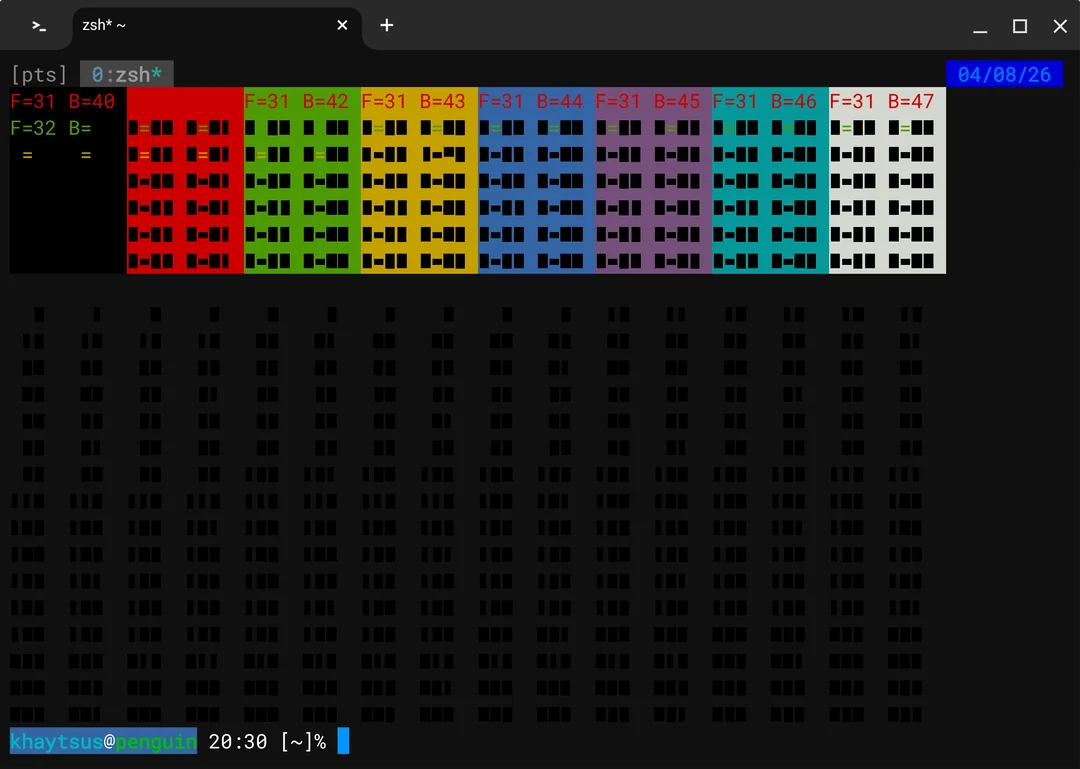The image size is (1080, 769).
Task: Maximize the terminal window
Action: click(x=1020, y=26)
